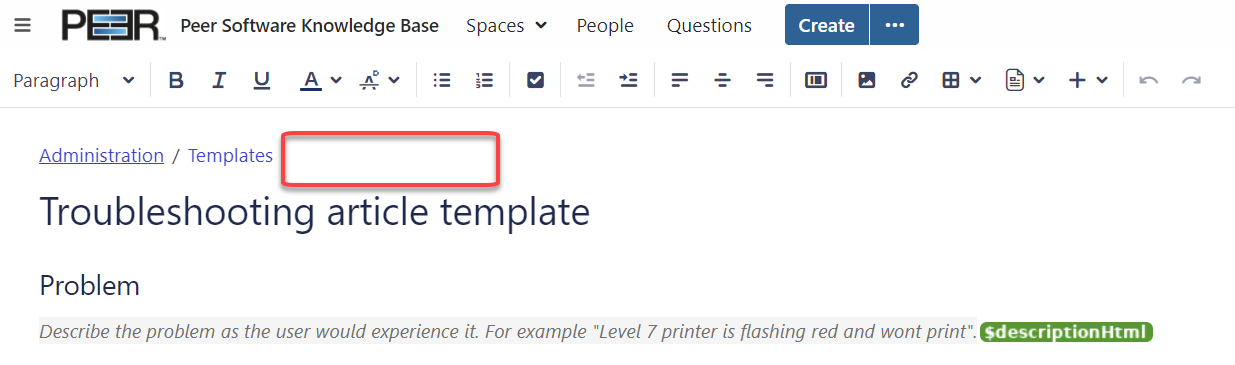Image resolution: width=1235 pixels, height=365 pixels.
Task: Expand the more formatting options arrow
Action: tap(394, 80)
